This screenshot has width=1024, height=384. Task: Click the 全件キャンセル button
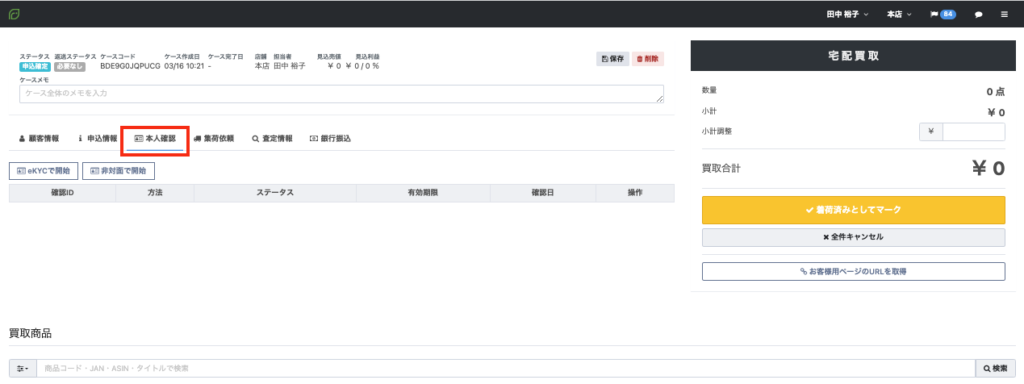[x=853, y=237]
